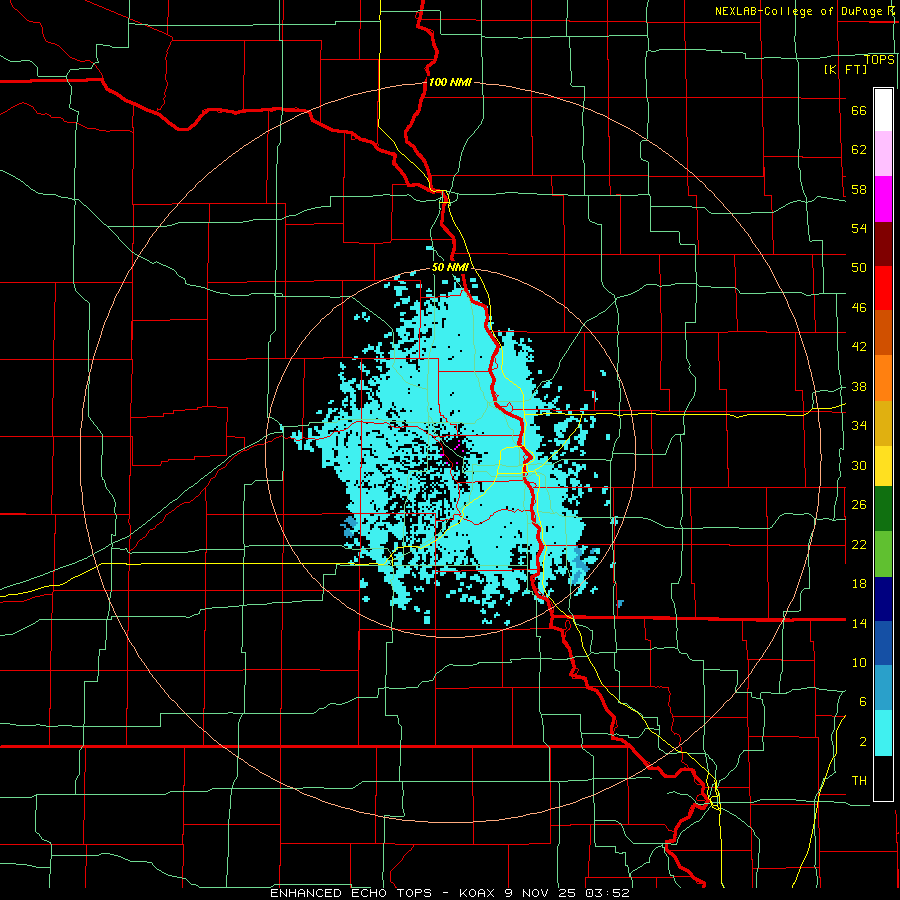Click the white swatch in the tops legend
The width and height of the screenshot is (900, 900).
point(883,109)
